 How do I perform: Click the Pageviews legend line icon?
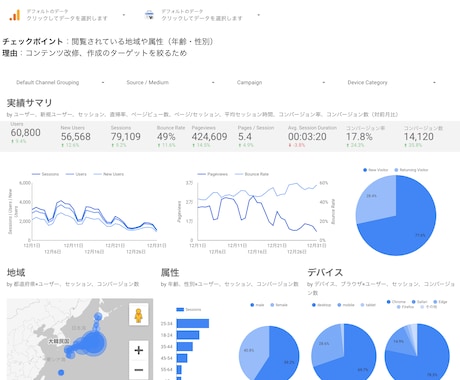pyautogui.click(x=201, y=174)
